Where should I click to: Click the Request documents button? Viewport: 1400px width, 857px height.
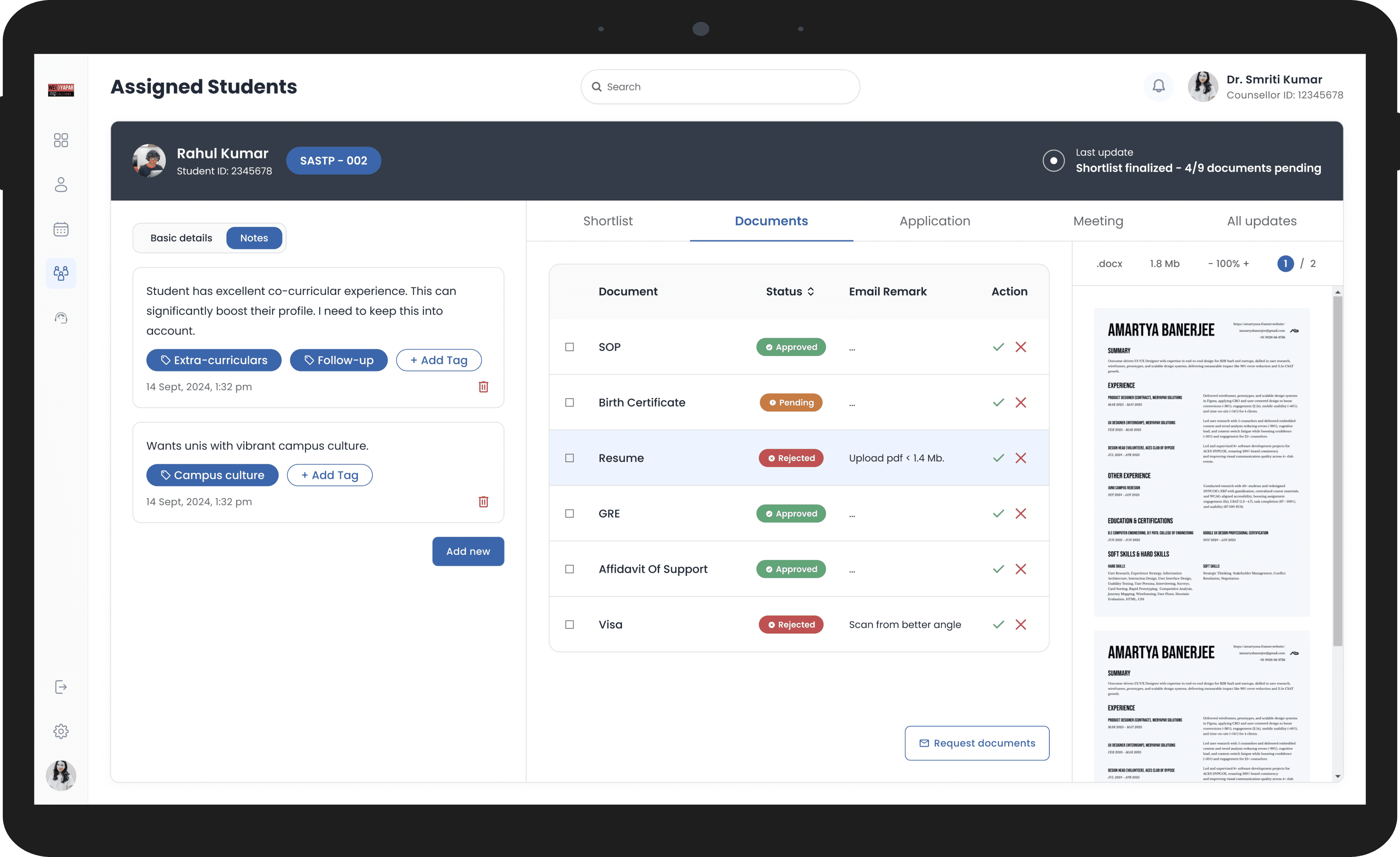[977, 743]
